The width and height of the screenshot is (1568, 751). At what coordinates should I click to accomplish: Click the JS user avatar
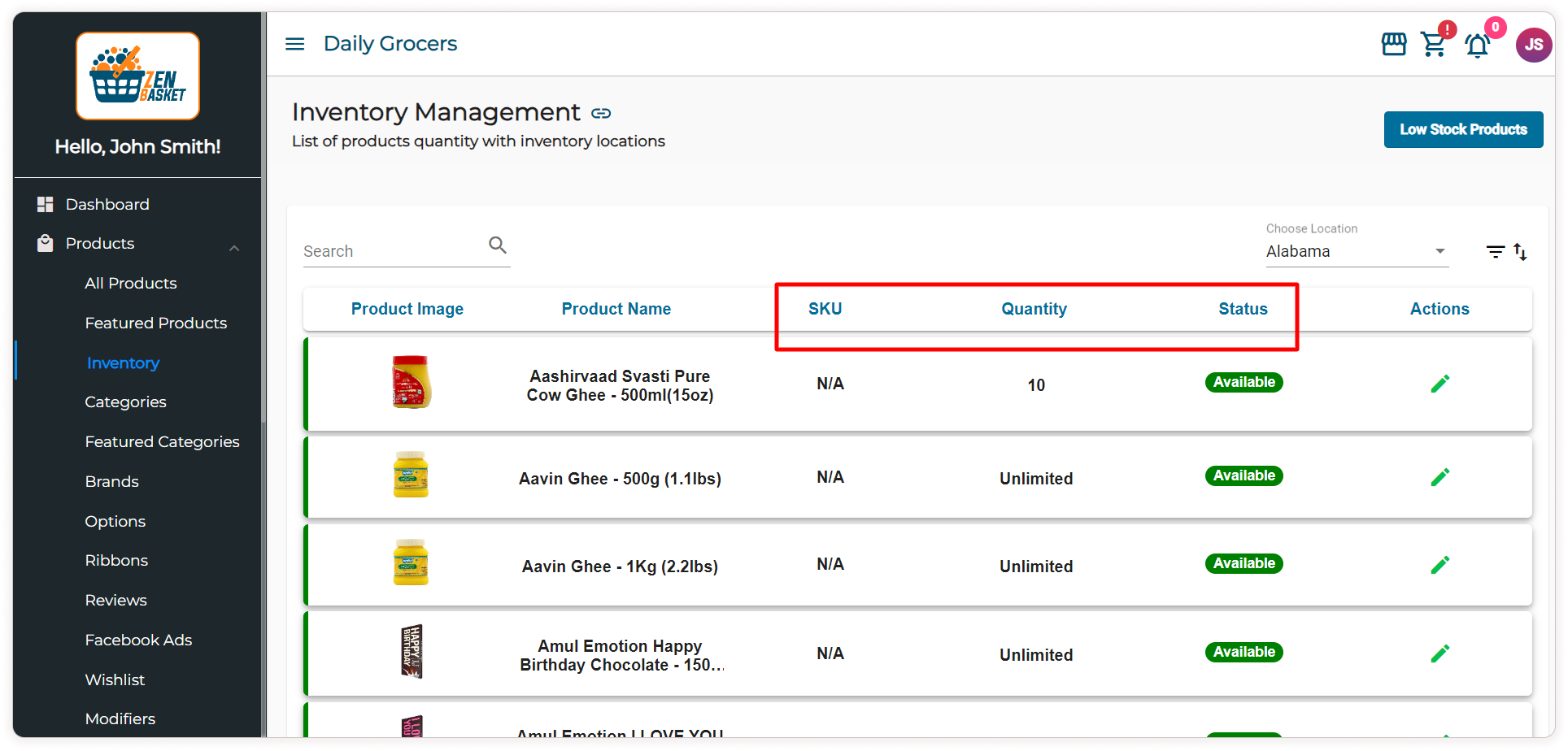[x=1533, y=45]
